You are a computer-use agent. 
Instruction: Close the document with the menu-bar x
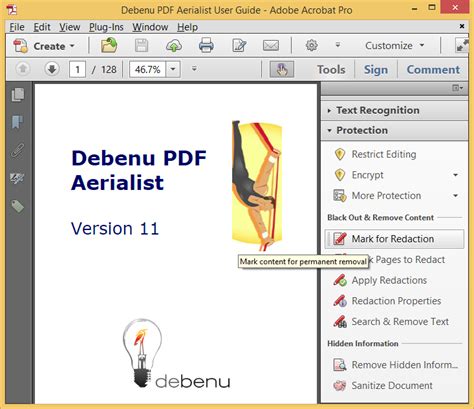462,26
